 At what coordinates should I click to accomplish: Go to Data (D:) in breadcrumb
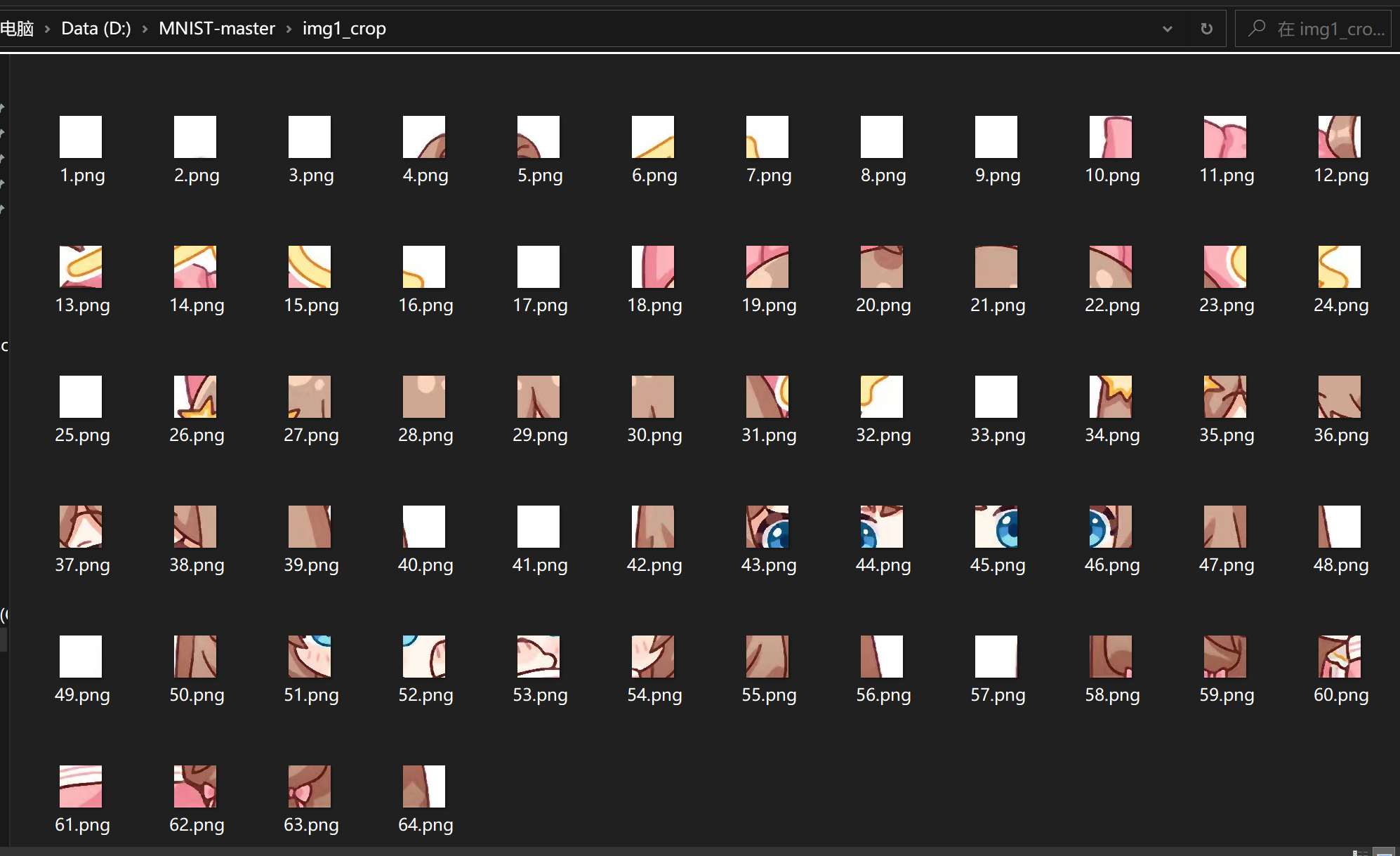click(96, 28)
